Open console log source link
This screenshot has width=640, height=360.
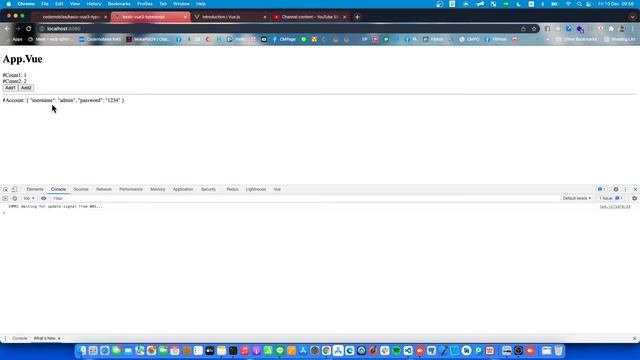click(x=615, y=207)
